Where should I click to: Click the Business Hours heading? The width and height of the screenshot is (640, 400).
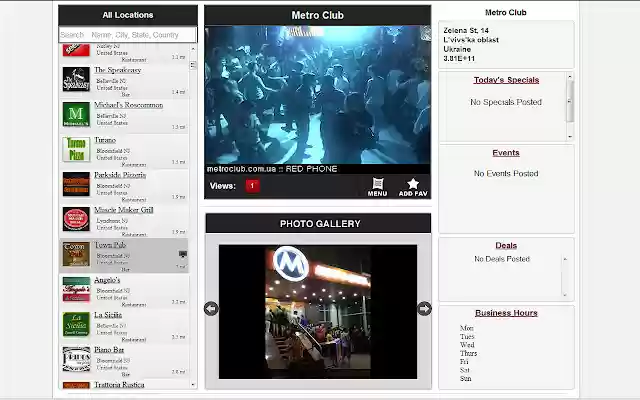[x=505, y=313]
